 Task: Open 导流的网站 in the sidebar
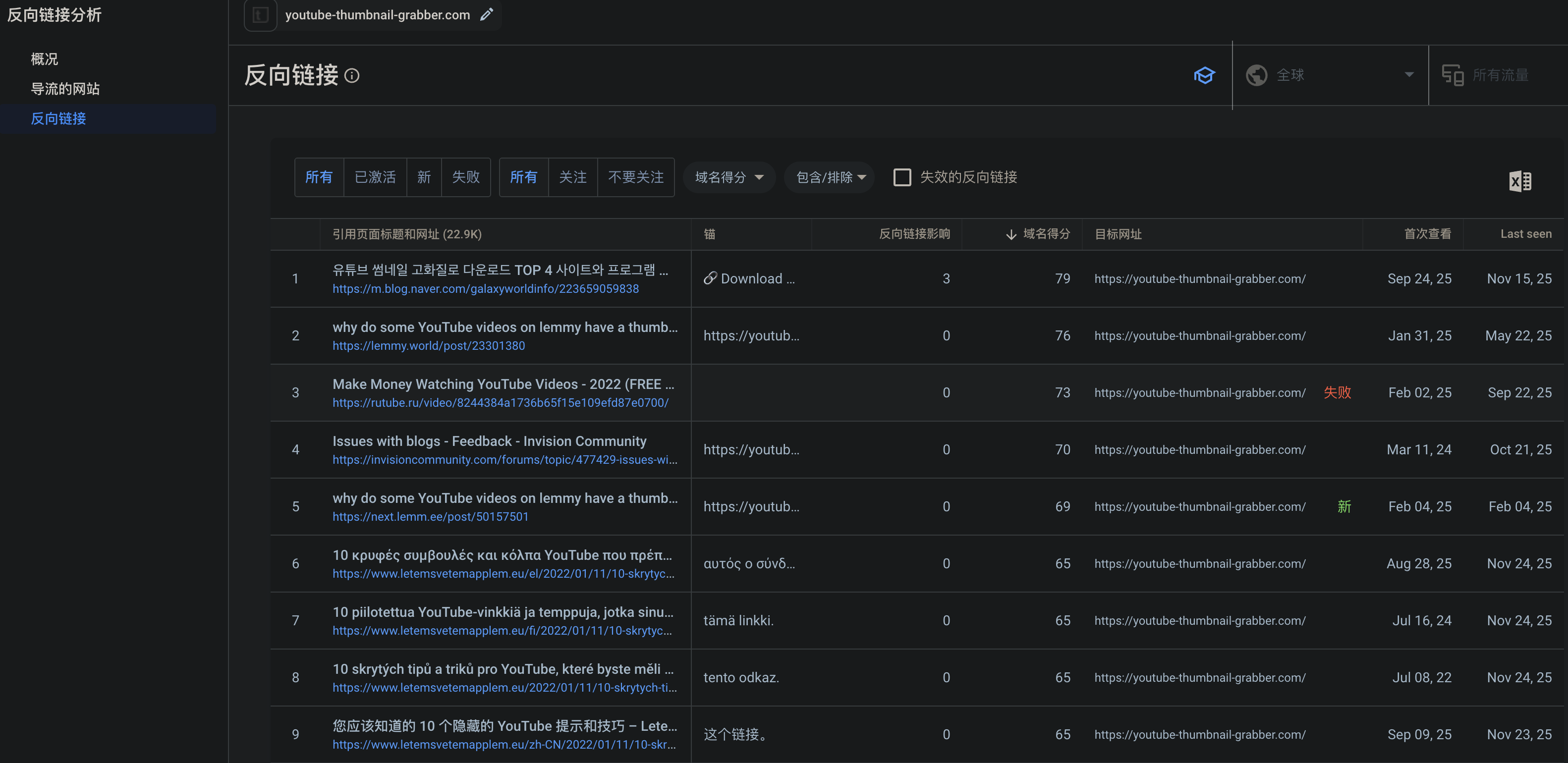pyautogui.click(x=65, y=89)
